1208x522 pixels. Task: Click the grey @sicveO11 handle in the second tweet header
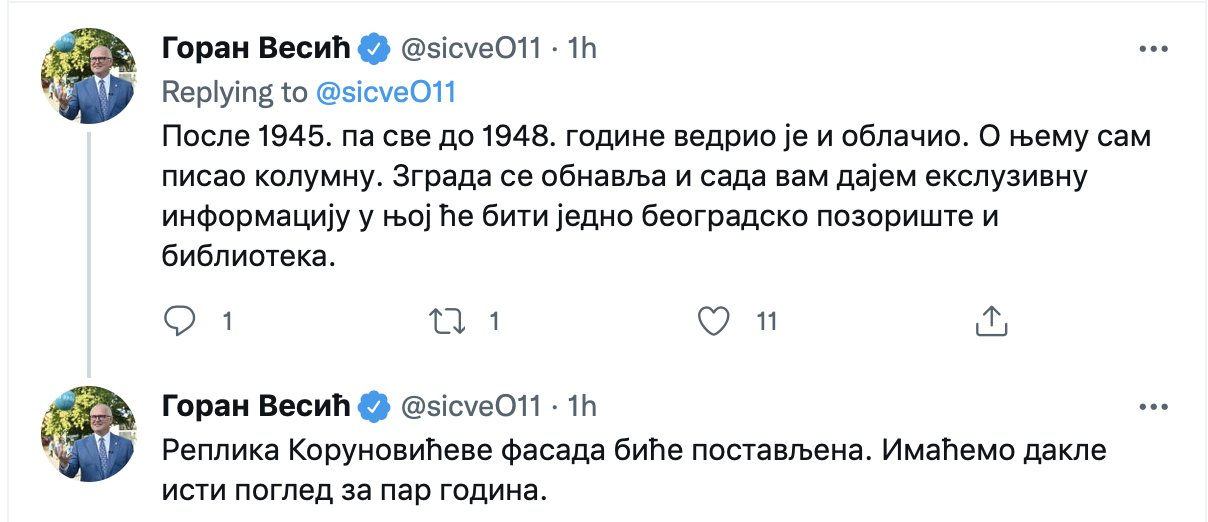[471, 406]
